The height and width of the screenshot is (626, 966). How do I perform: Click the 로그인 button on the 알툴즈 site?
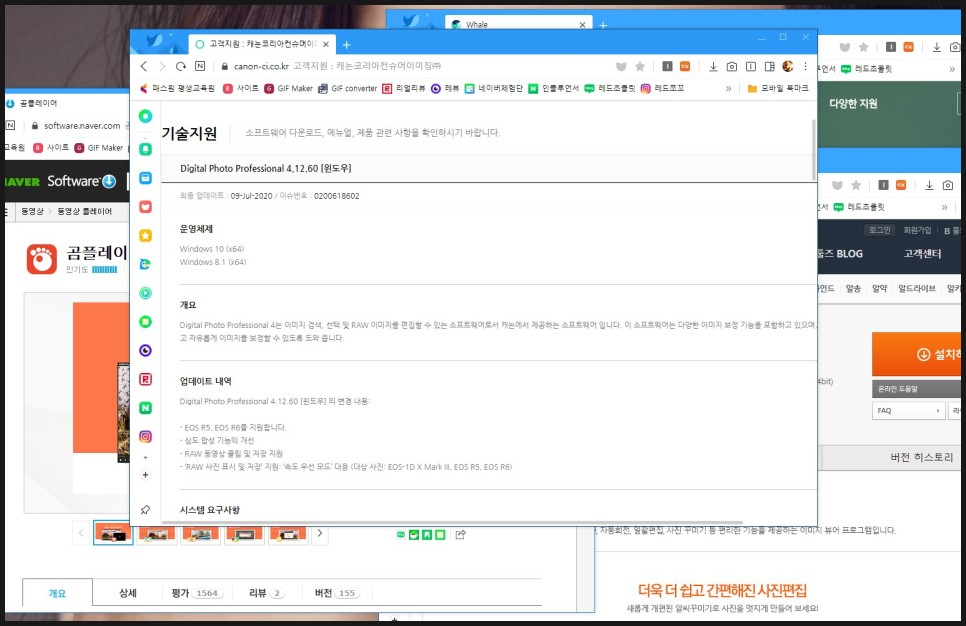click(x=880, y=230)
